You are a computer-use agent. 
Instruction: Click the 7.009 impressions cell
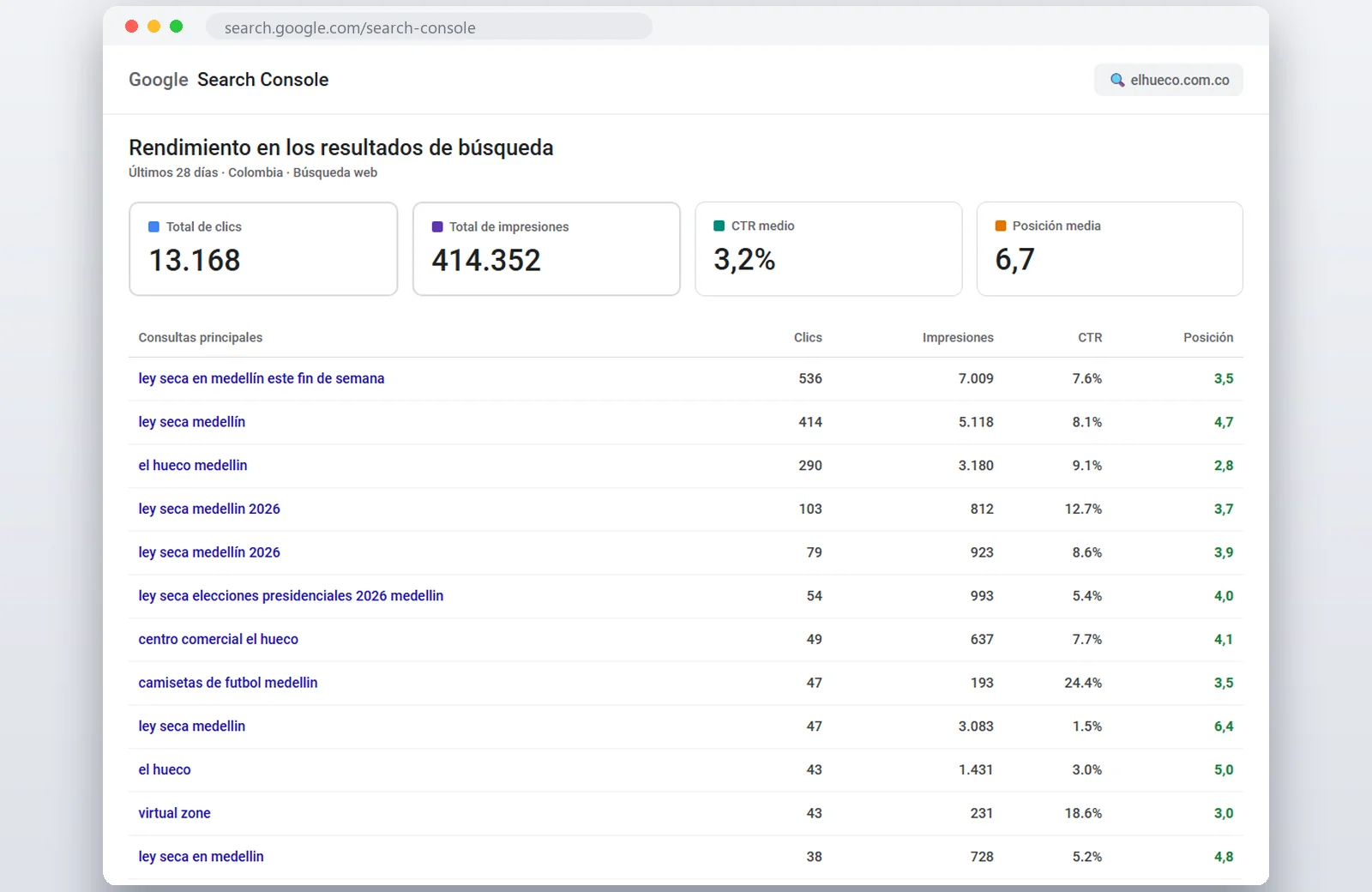tap(976, 378)
